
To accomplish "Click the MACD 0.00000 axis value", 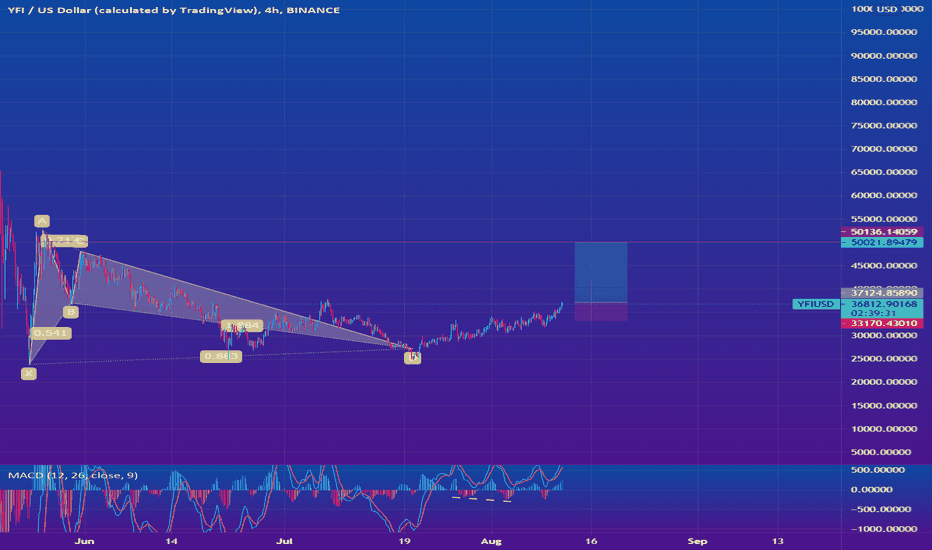I will coord(871,489).
